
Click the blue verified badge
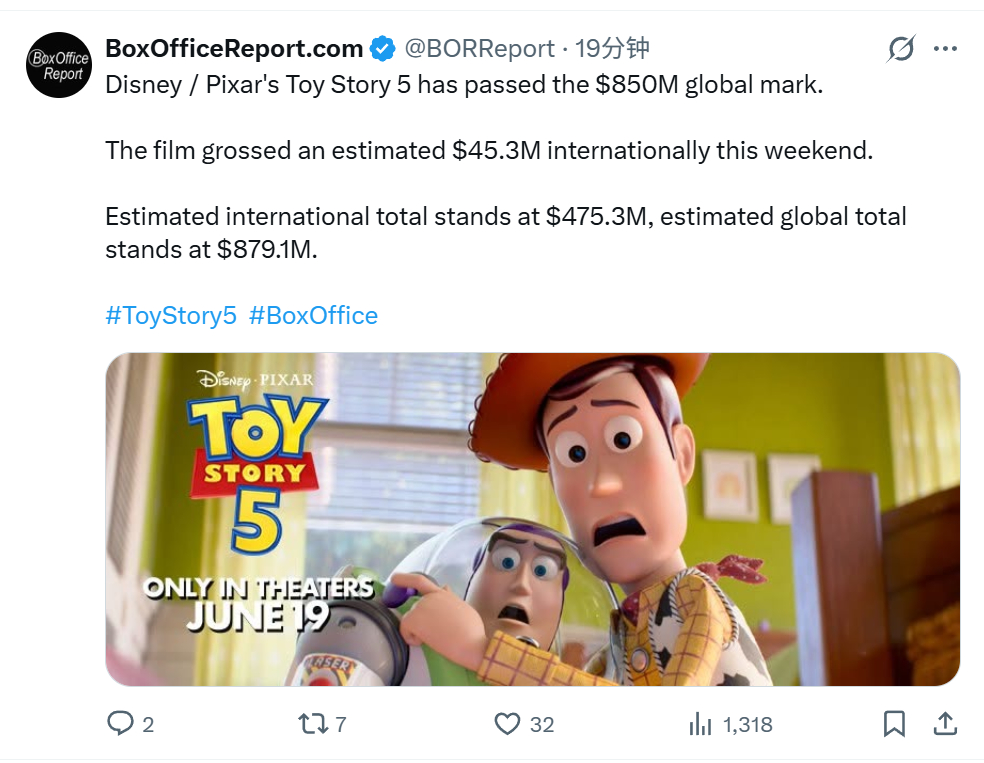coord(382,48)
